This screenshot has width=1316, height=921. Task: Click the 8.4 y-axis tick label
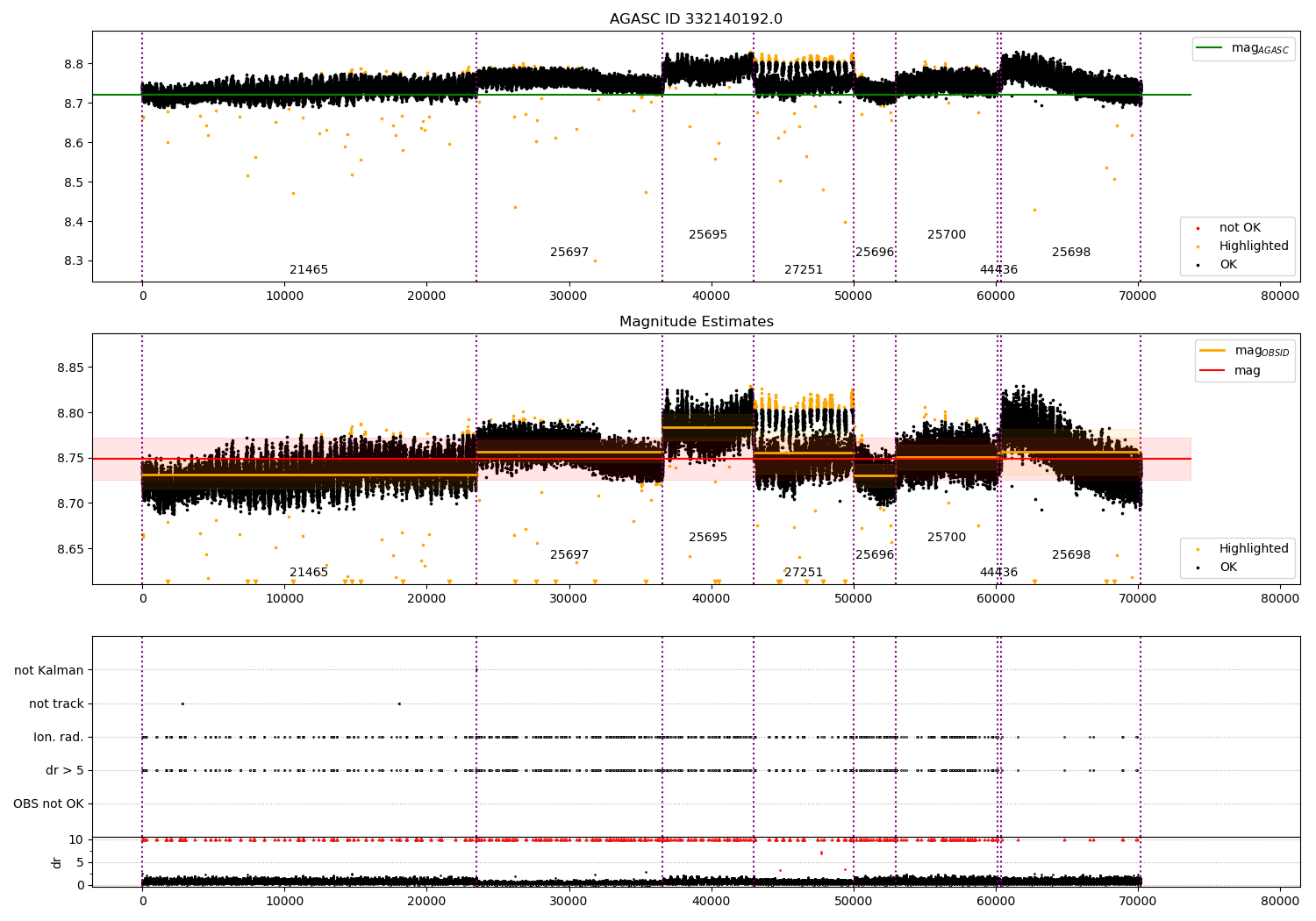click(x=74, y=222)
